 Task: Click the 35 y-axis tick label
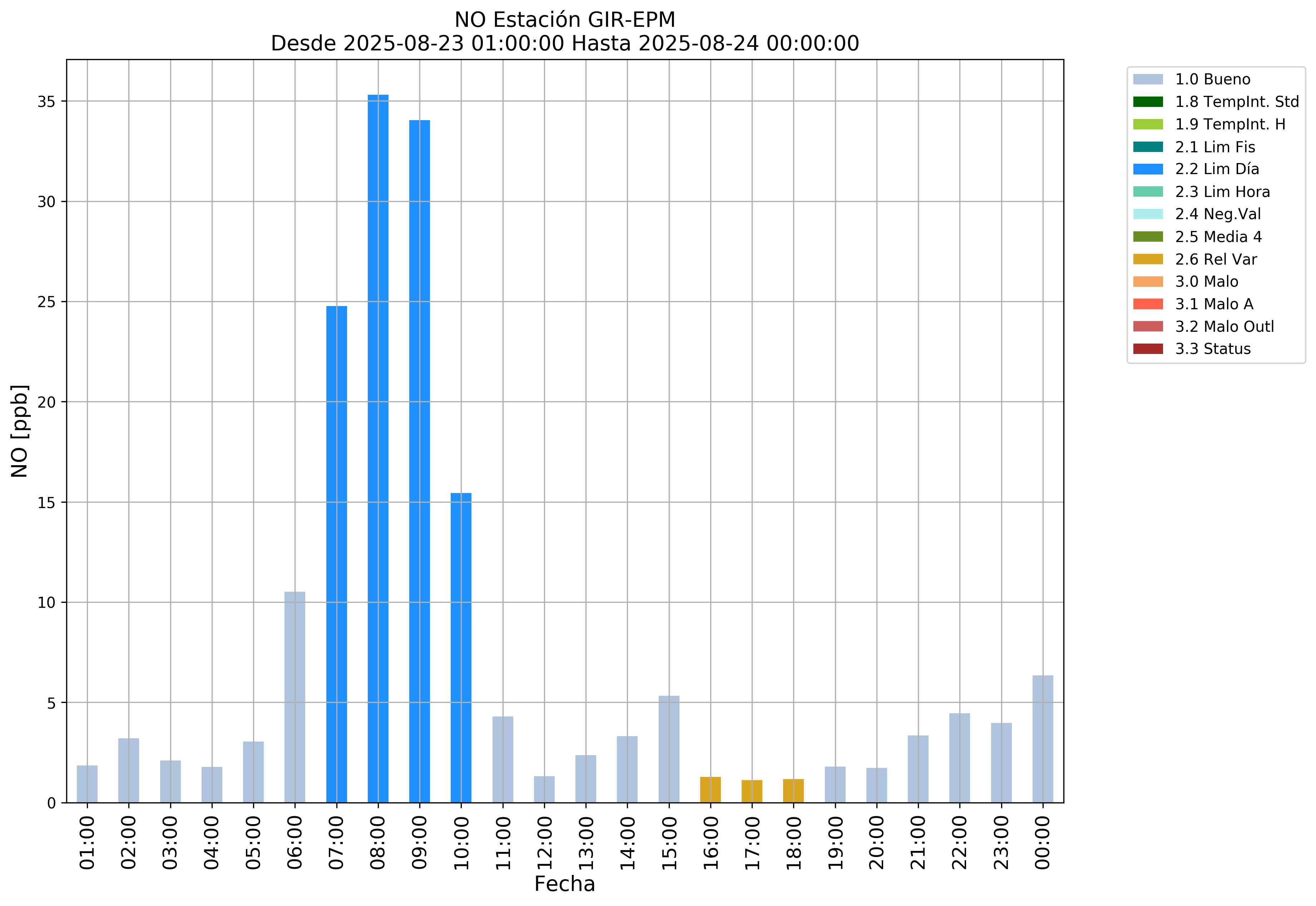pyautogui.click(x=46, y=102)
